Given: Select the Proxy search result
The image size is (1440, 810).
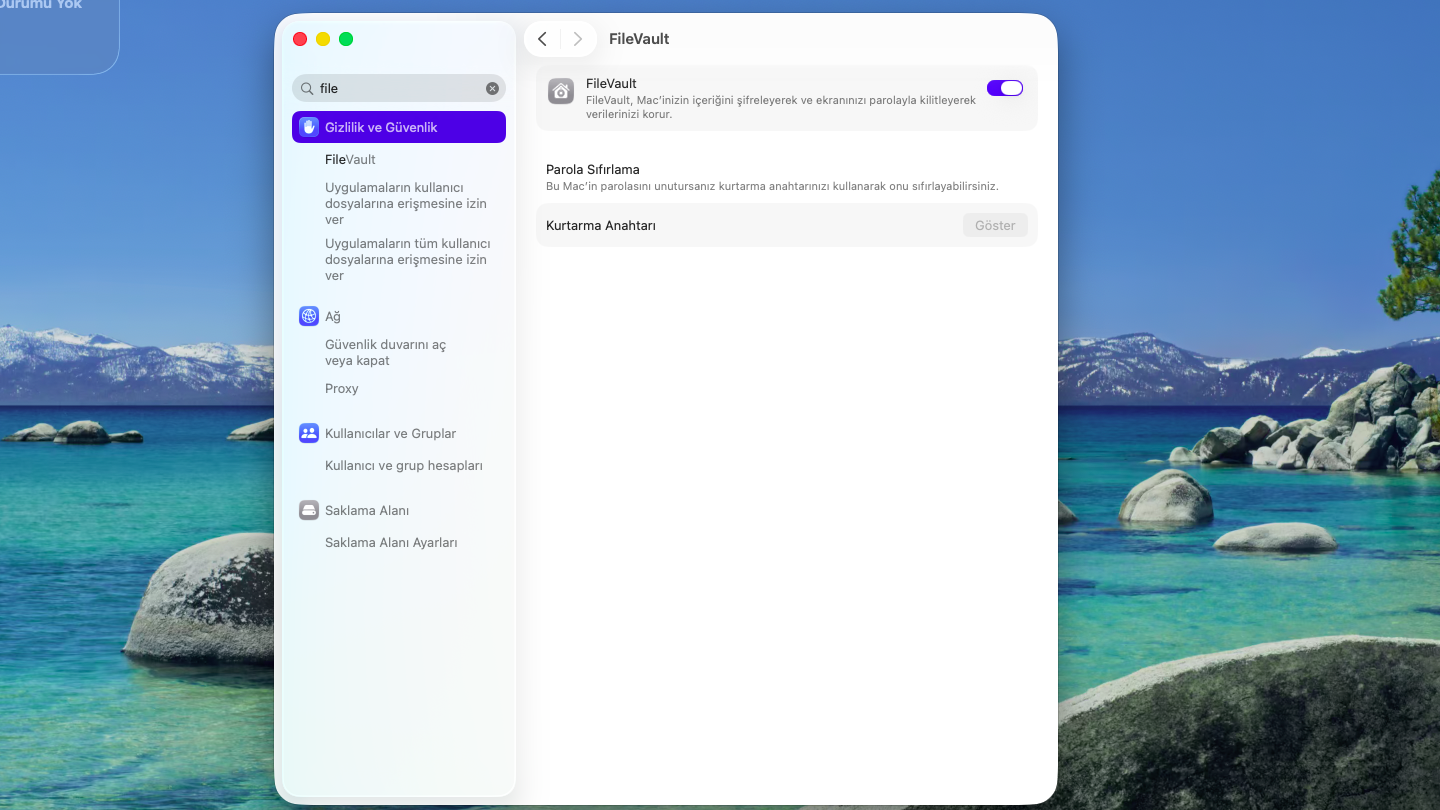Looking at the screenshot, I should (x=341, y=388).
